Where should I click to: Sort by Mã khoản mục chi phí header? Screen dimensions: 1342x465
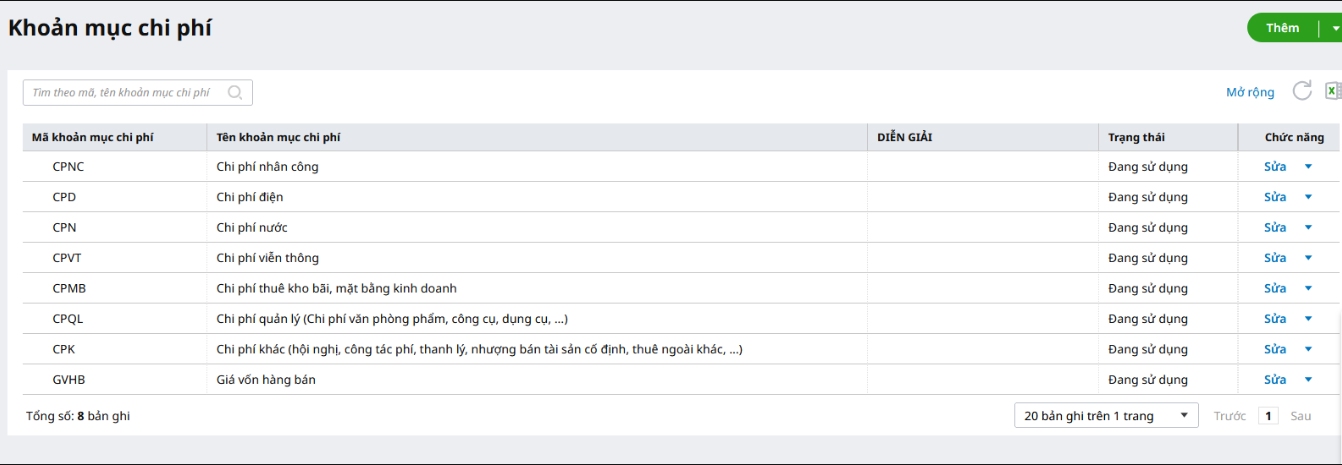click(92, 137)
